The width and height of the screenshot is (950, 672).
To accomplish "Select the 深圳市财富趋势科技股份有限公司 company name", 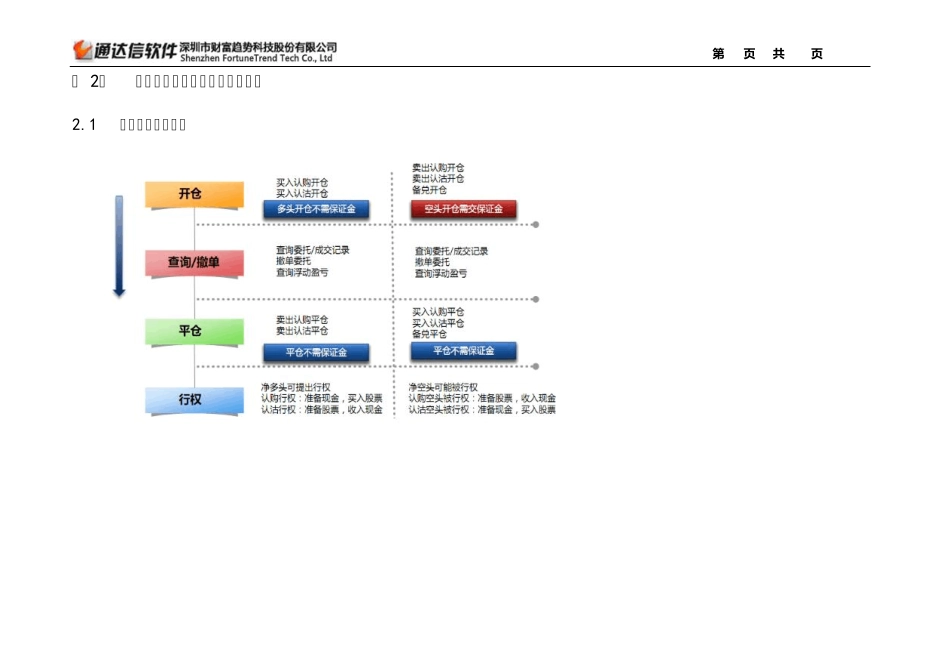I will (258, 47).
